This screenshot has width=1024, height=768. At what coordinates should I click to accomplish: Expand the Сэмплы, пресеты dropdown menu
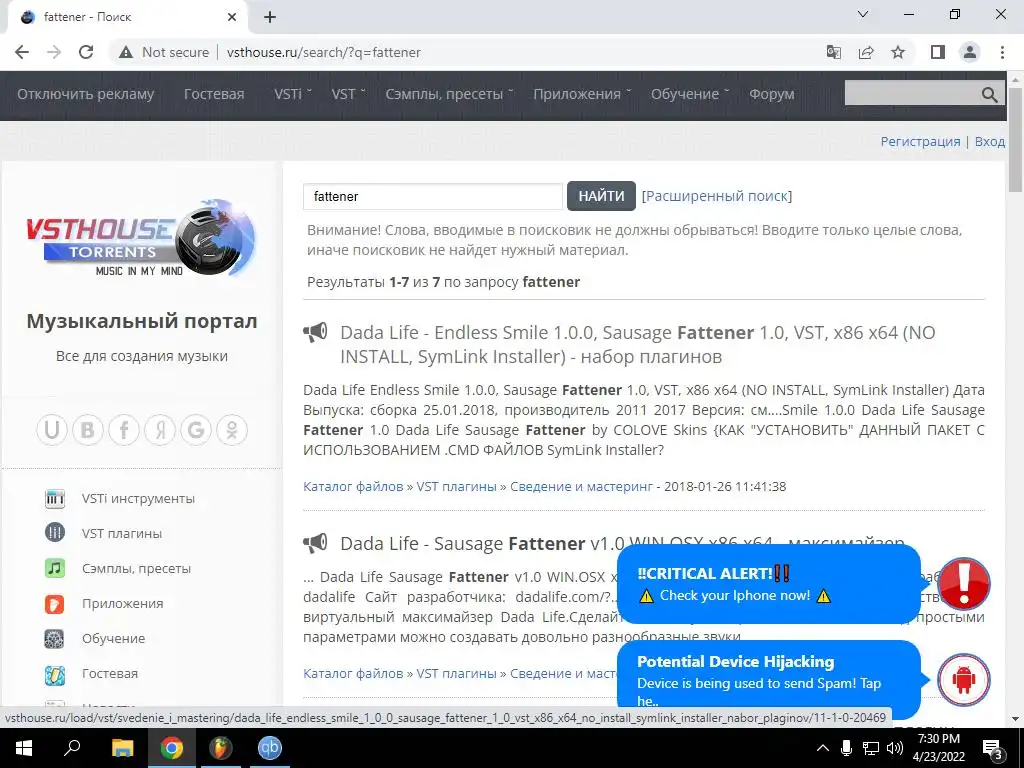[x=449, y=94]
